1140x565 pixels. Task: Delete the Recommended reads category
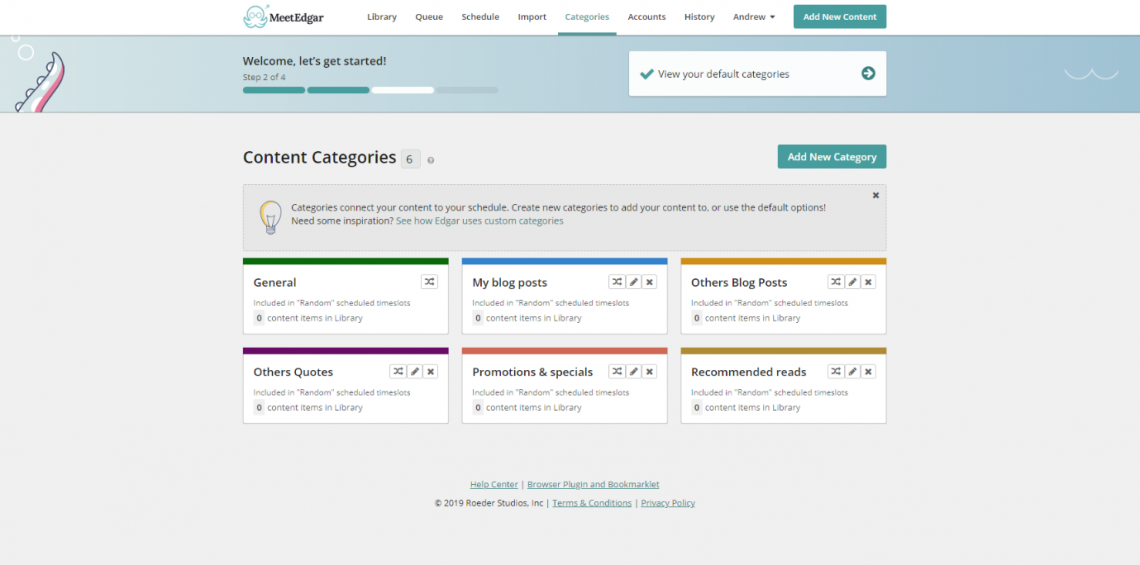click(x=869, y=372)
